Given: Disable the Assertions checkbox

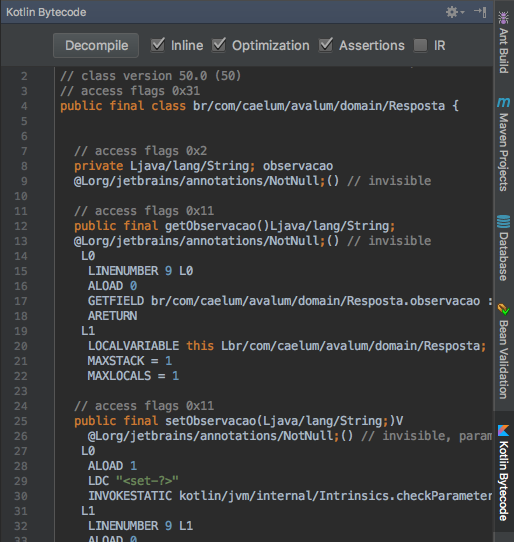Looking at the screenshot, I should [326, 45].
